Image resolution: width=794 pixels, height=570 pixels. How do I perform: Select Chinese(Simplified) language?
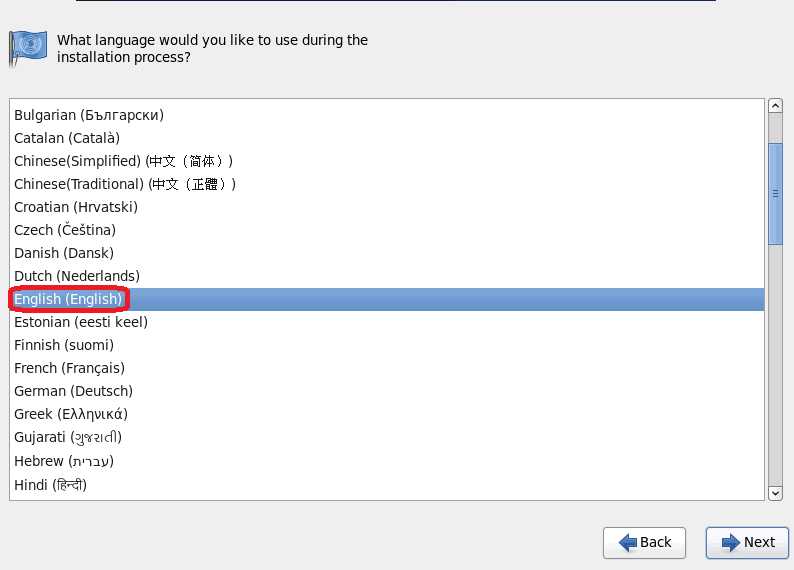coord(386,161)
